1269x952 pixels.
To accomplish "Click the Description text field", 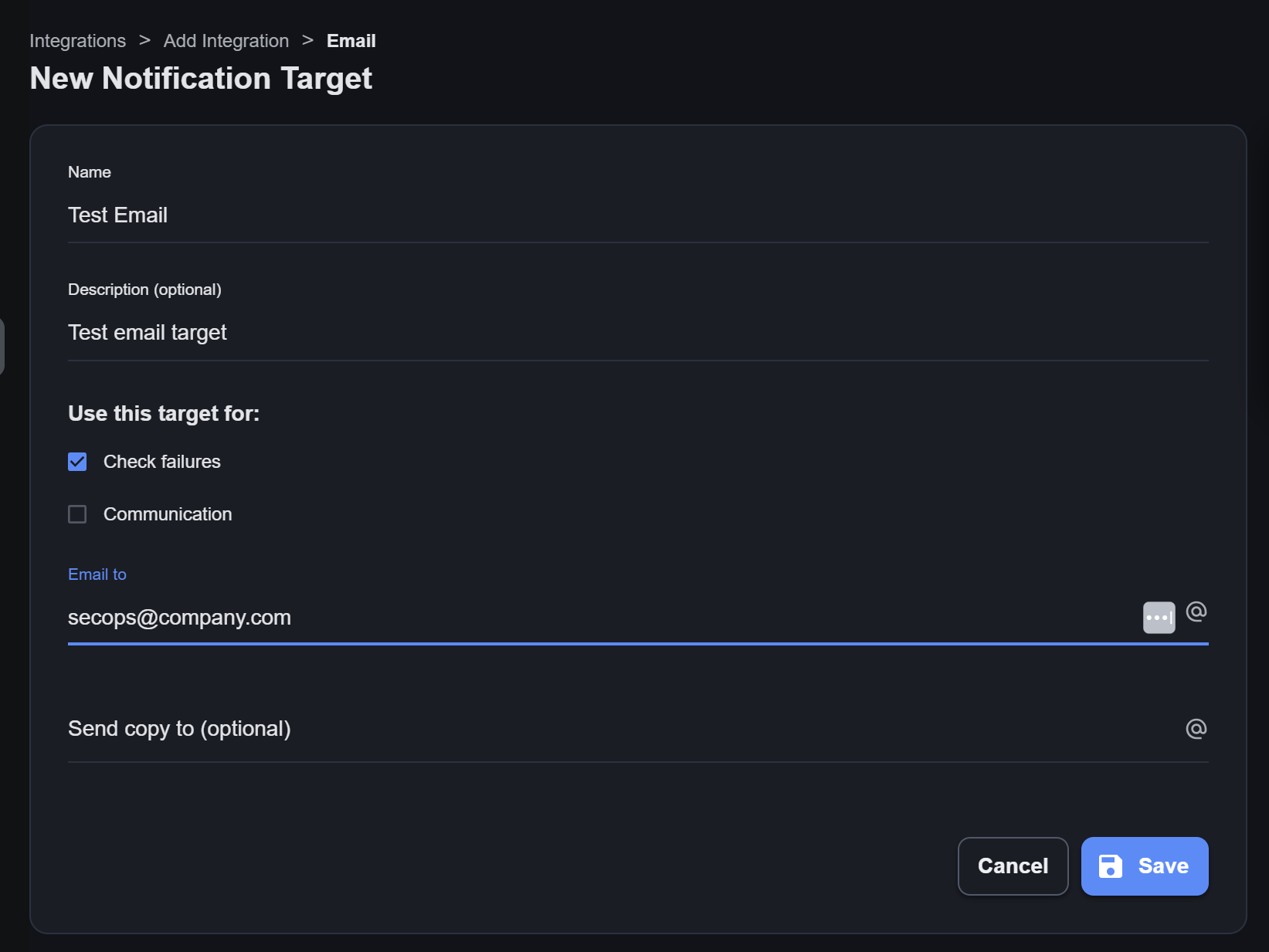I will click(637, 333).
